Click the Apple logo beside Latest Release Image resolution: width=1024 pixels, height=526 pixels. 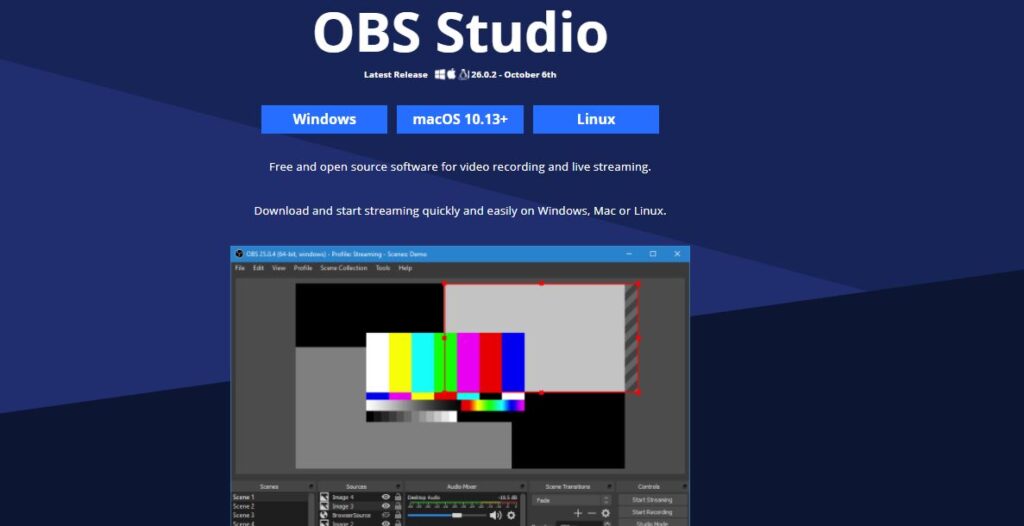[x=451, y=74]
